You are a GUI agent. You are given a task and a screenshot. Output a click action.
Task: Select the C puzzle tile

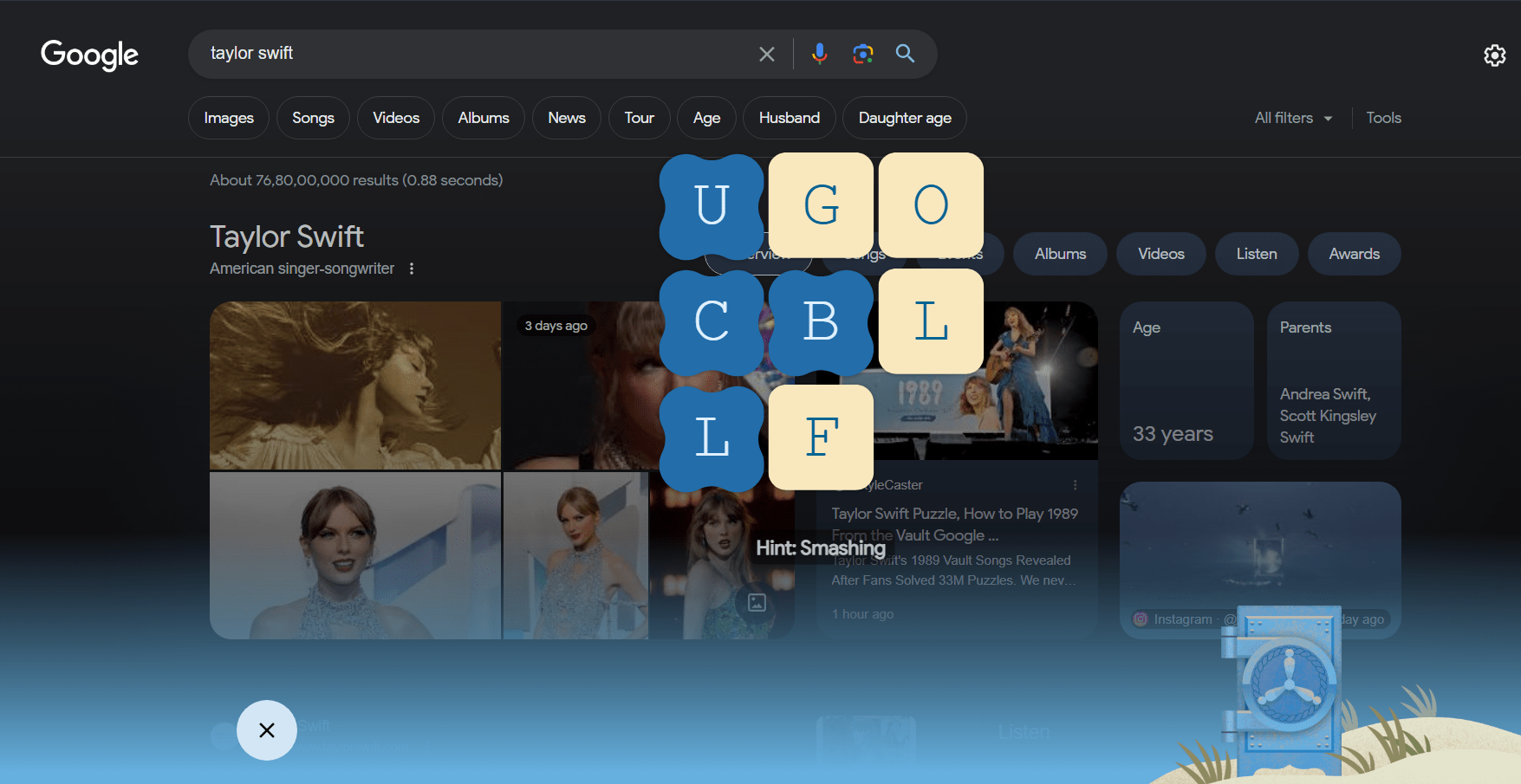pyautogui.click(x=712, y=322)
